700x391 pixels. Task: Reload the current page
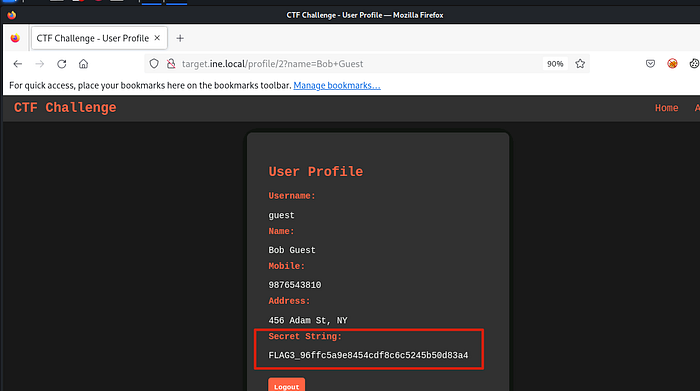[62, 64]
